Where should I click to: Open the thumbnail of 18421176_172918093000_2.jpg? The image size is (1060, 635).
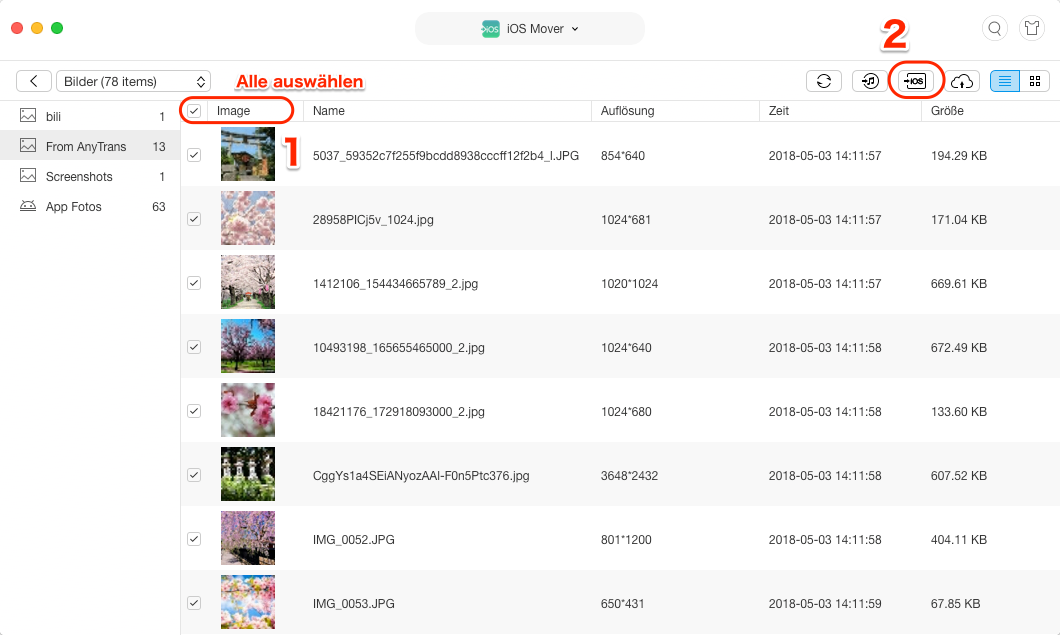(x=248, y=410)
